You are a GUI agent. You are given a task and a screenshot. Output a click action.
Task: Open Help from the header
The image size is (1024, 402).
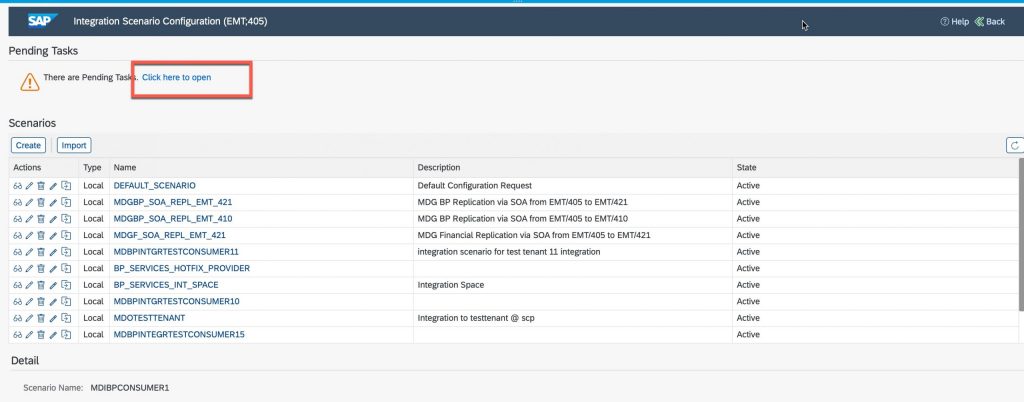coord(954,22)
